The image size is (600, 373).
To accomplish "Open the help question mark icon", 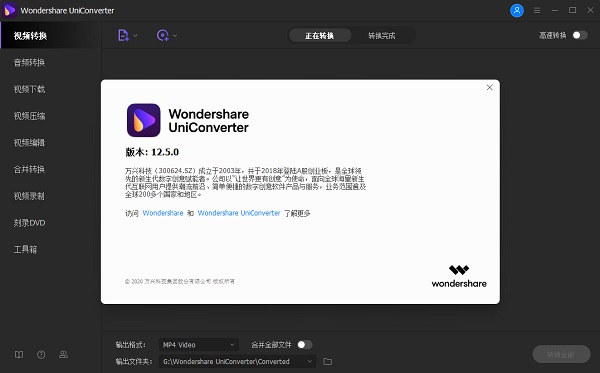I will coord(41,355).
